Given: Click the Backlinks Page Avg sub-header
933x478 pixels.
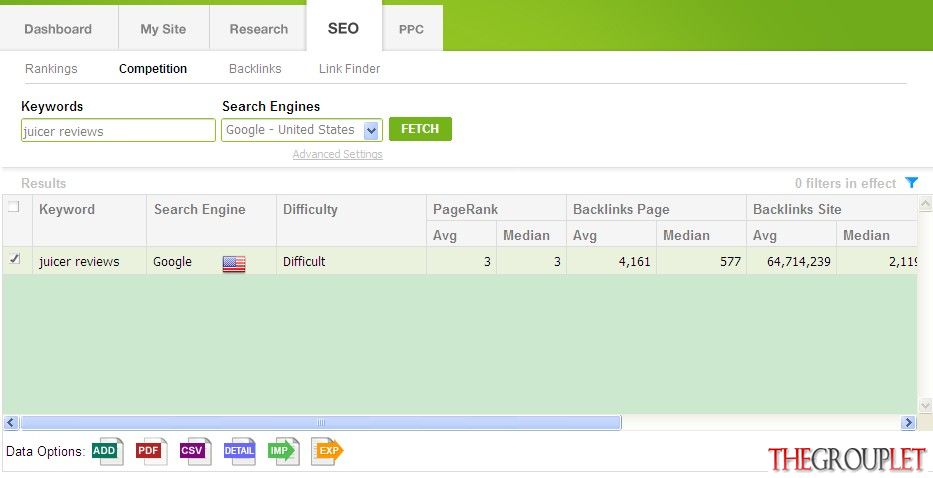Looking at the screenshot, I should (x=611, y=235).
